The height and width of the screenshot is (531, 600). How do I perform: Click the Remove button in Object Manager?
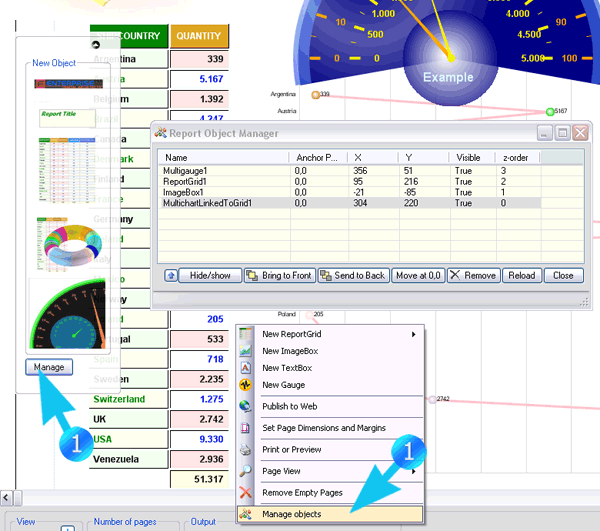pyautogui.click(x=473, y=275)
